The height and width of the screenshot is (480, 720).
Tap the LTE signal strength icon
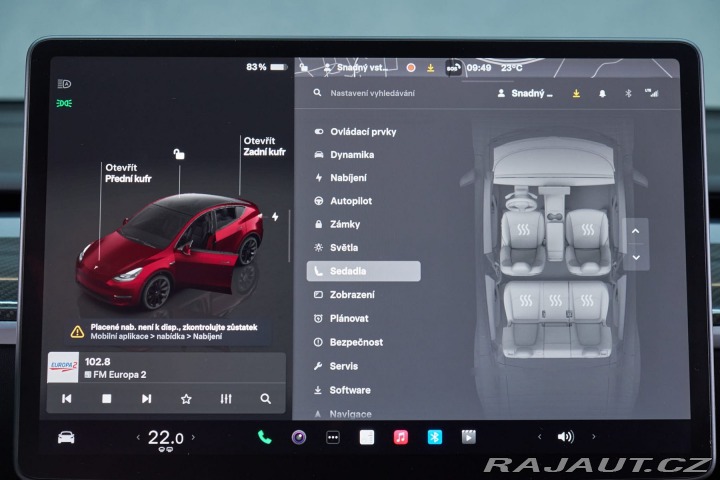point(652,93)
